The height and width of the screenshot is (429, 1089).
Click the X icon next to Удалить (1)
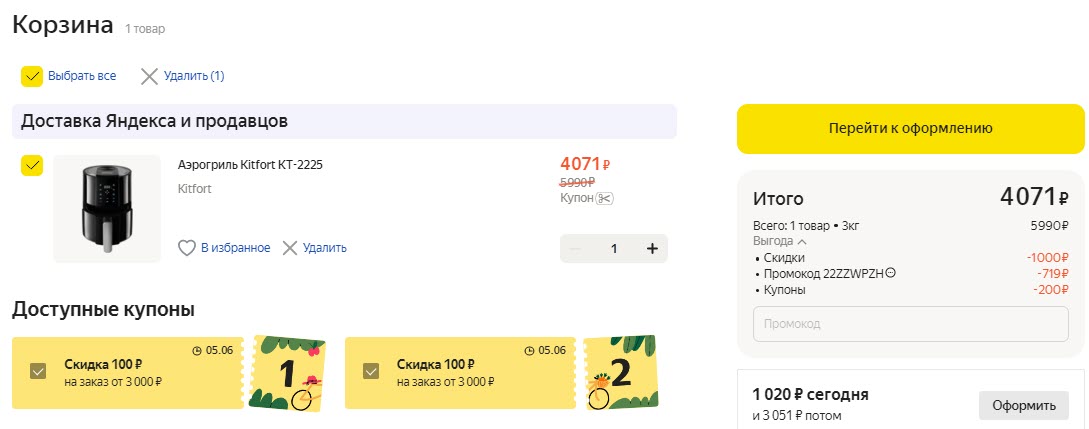click(x=149, y=76)
